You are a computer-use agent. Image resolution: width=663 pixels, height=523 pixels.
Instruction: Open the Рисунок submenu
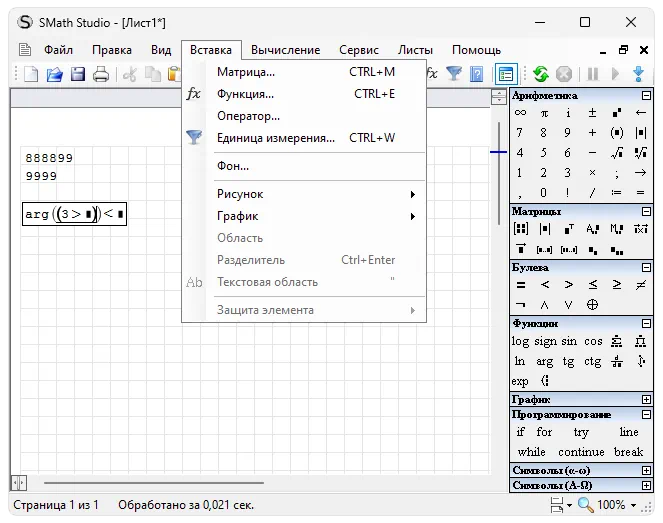point(304,194)
